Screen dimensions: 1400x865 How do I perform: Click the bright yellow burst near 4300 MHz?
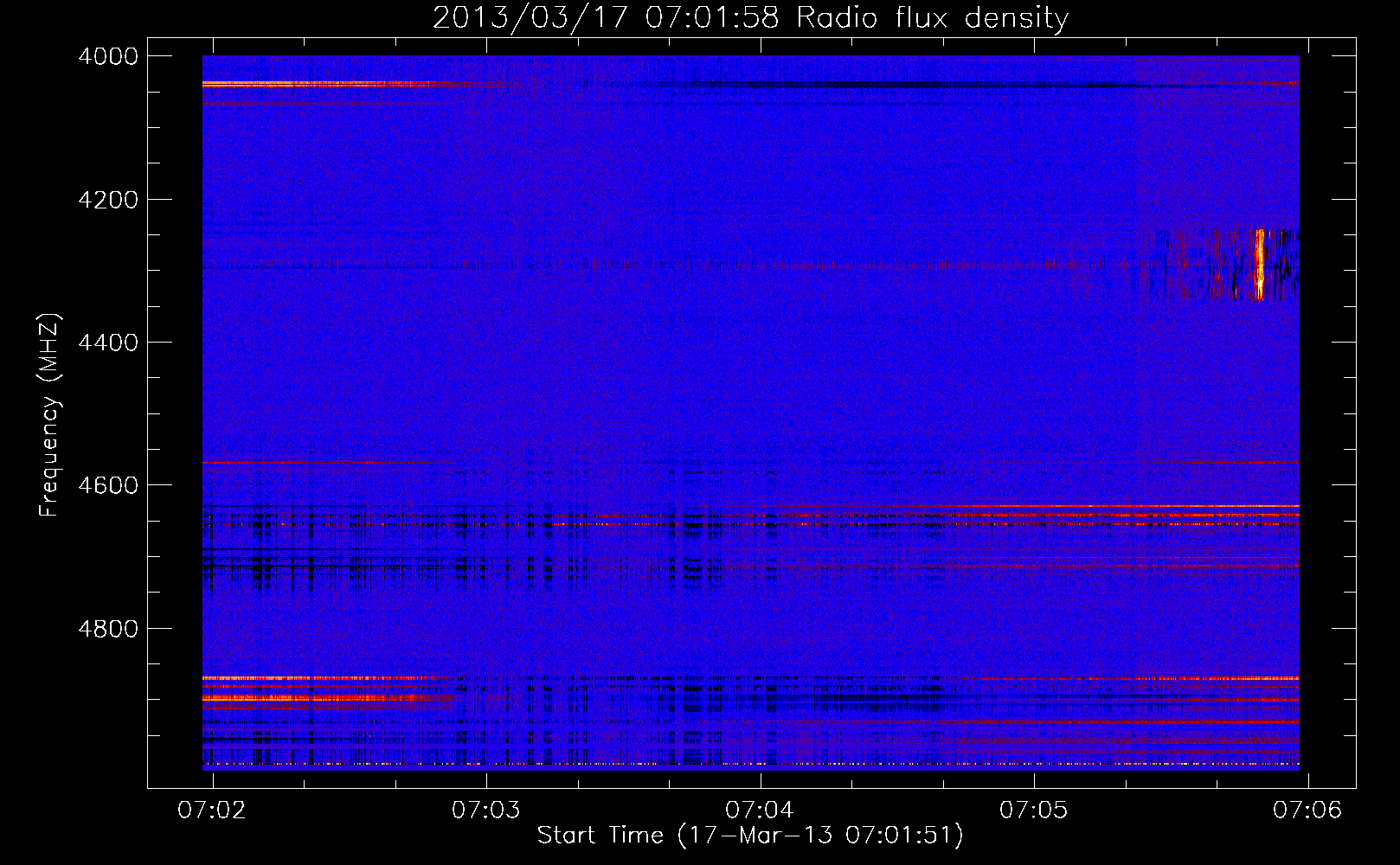pyautogui.click(x=1259, y=265)
